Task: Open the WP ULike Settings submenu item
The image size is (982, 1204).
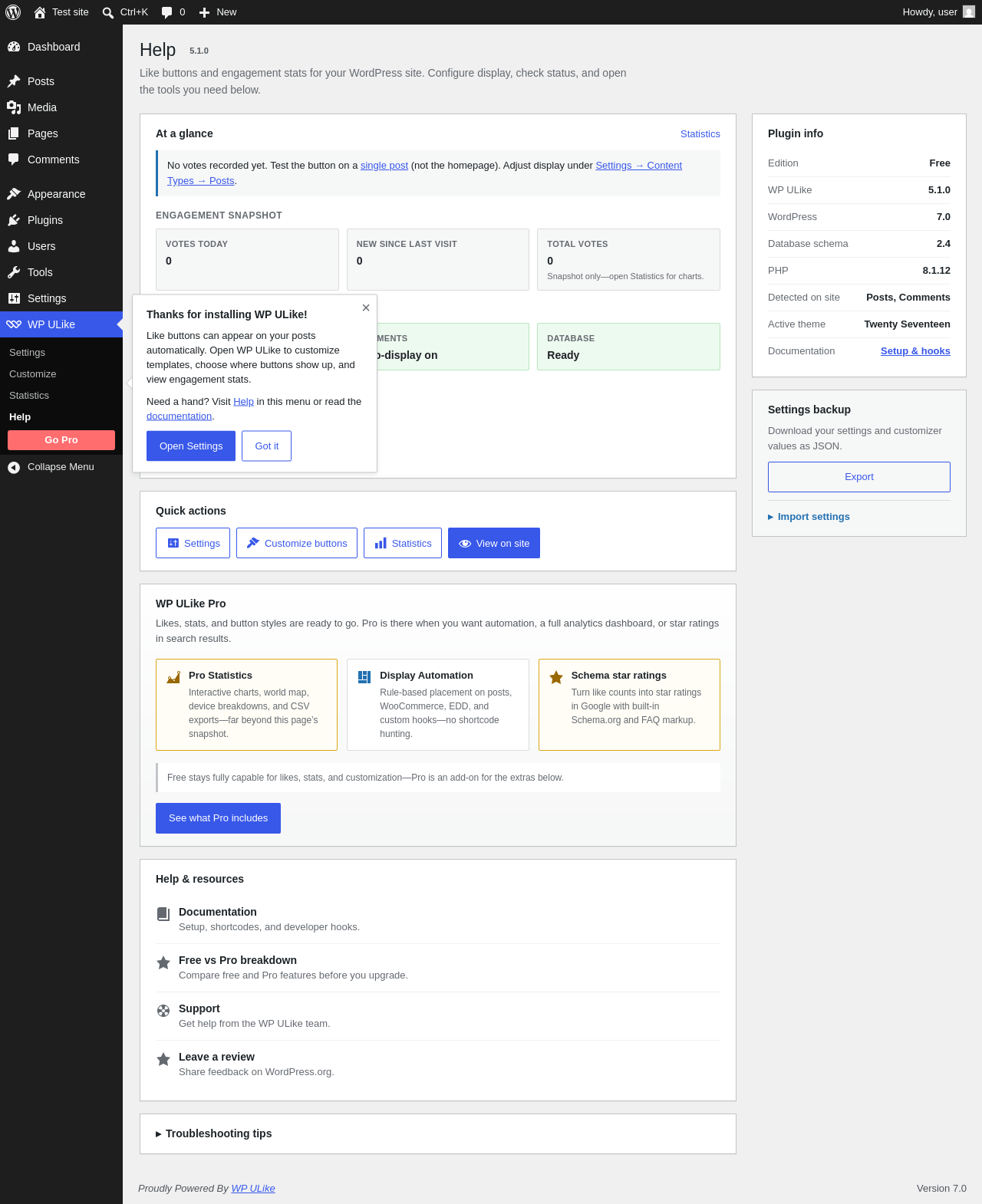Action: 27,353
